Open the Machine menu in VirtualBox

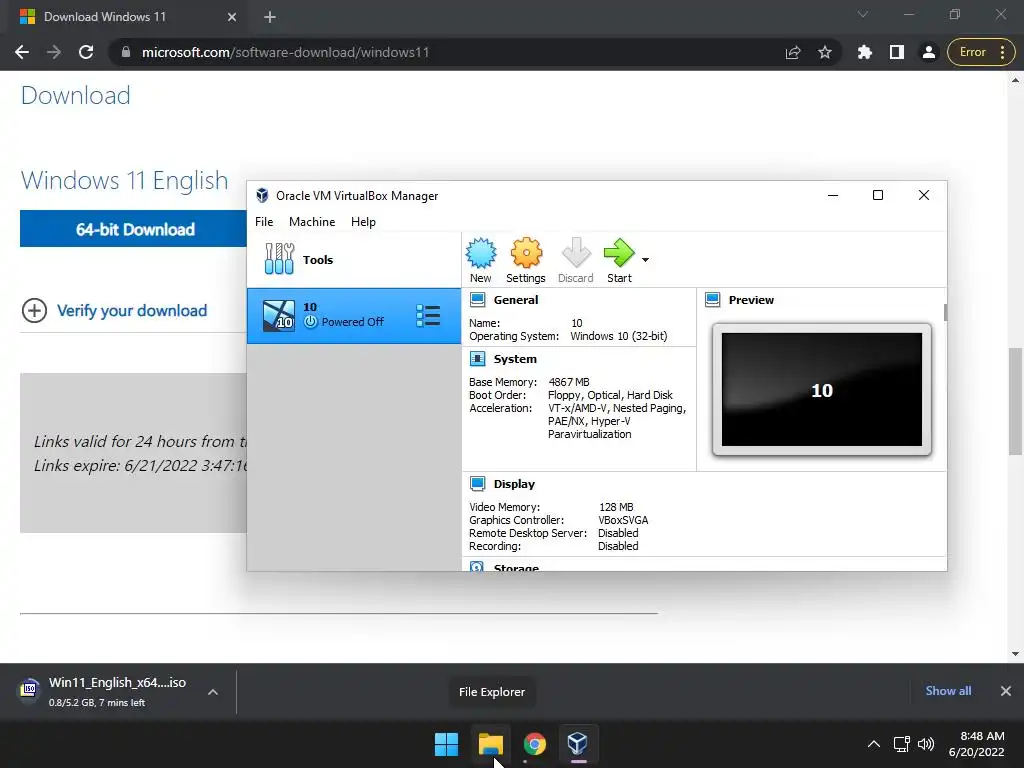tap(312, 221)
